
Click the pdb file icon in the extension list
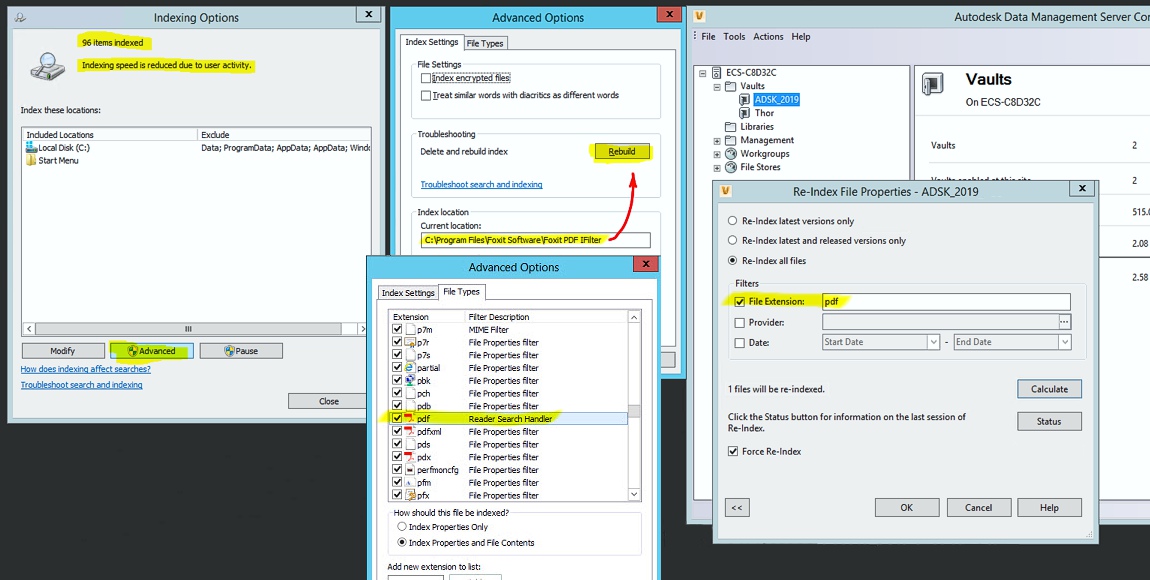[x=411, y=405]
